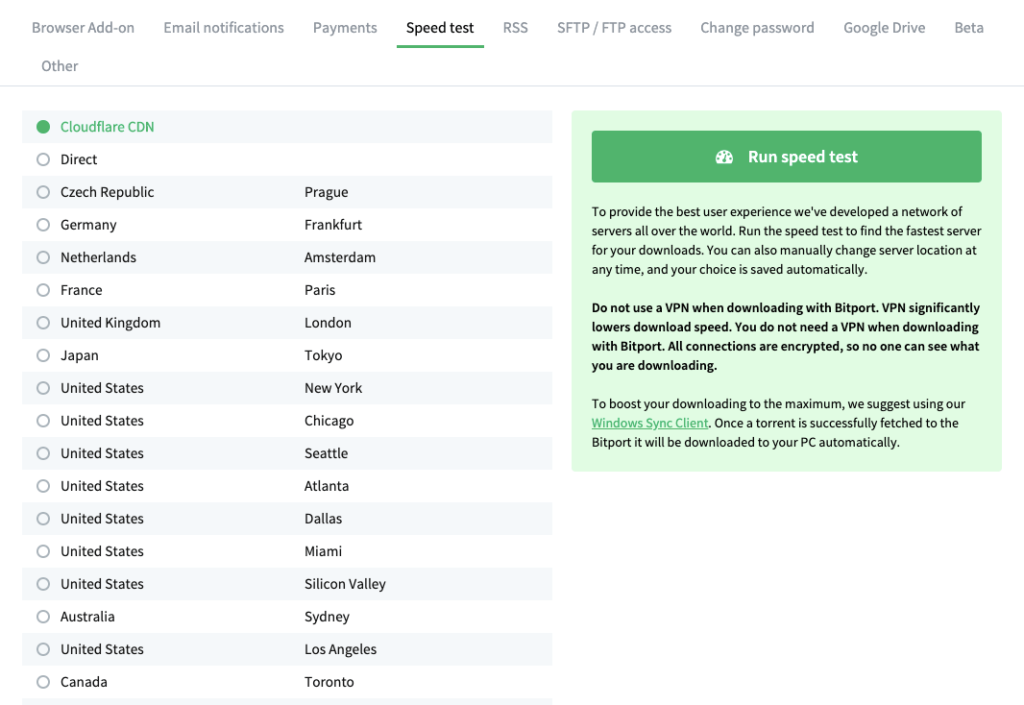
Task: Select the New York server radio button
Action: 43,388
